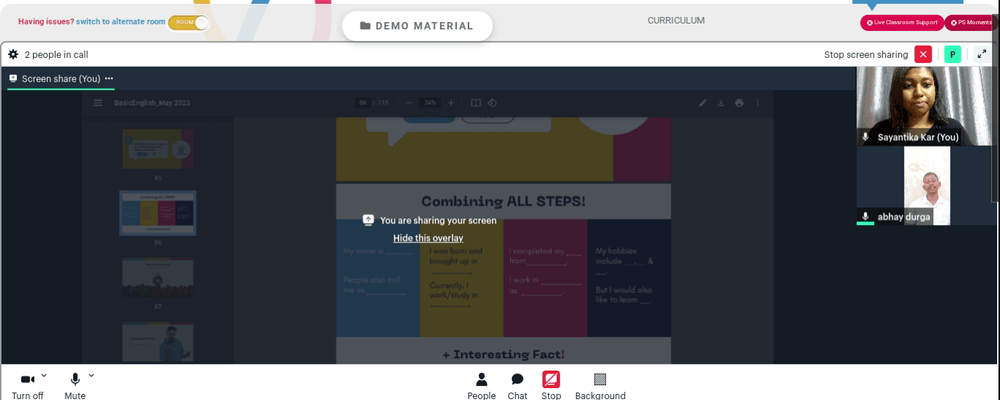Expand camera options chevron
The width and height of the screenshot is (1000, 400).
(x=44, y=375)
